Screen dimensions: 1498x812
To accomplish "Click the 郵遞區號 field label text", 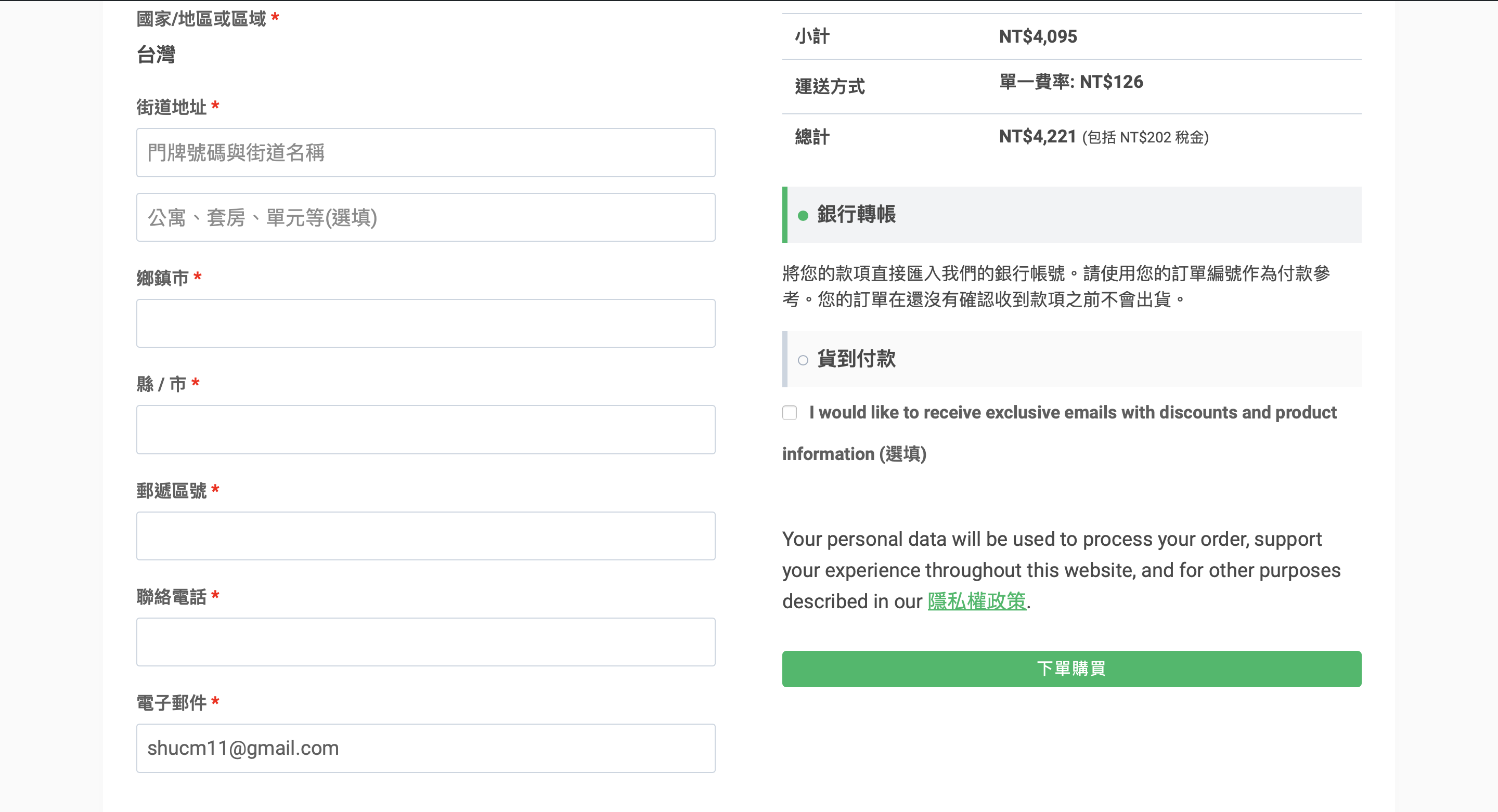I will [x=172, y=491].
